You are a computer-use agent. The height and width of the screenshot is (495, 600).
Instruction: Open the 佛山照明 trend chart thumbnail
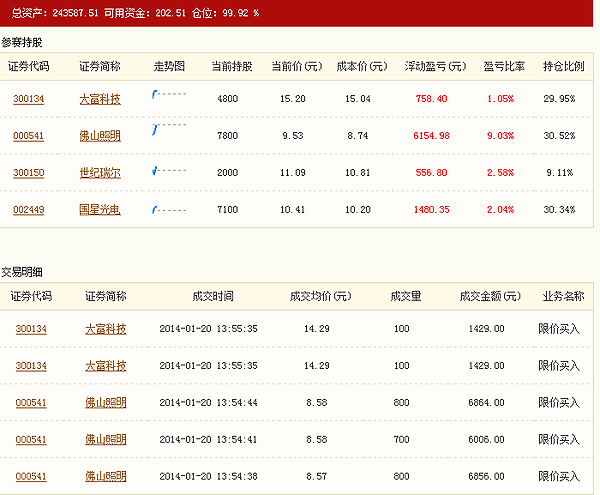click(x=169, y=135)
